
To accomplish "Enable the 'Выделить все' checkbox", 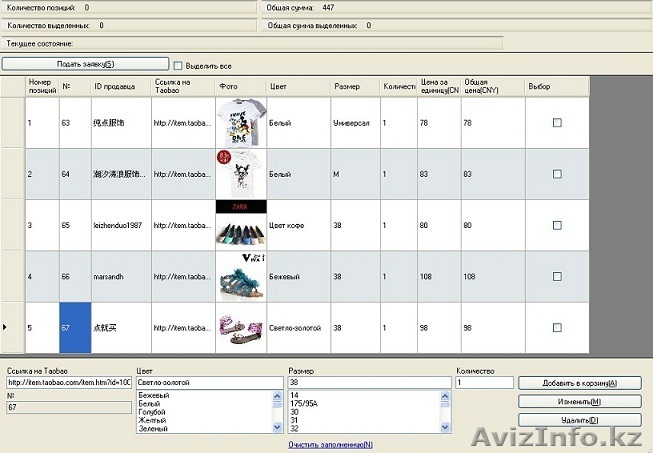I will pos(178,65).
